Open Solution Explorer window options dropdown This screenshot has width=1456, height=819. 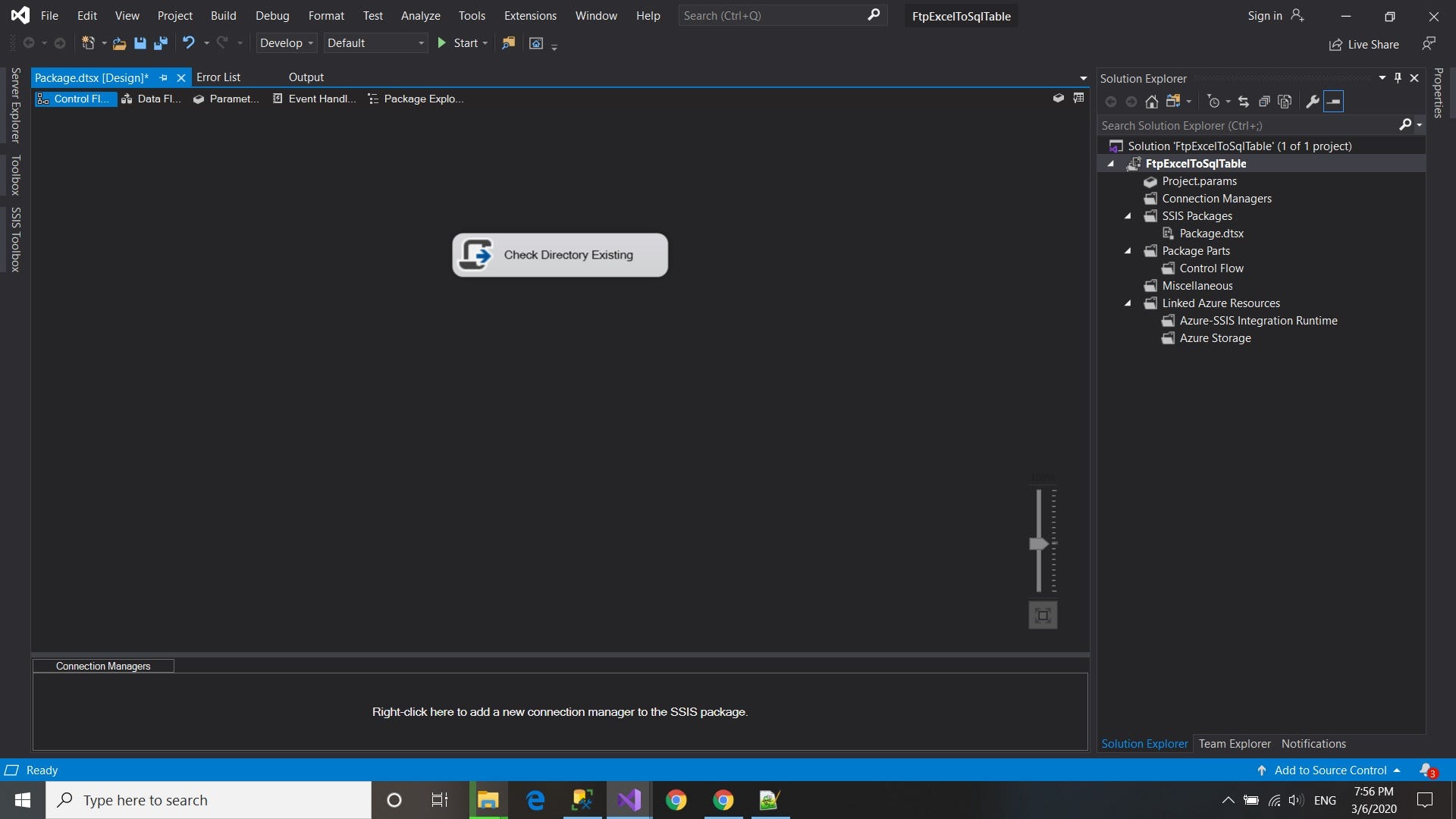(1382, 78)
